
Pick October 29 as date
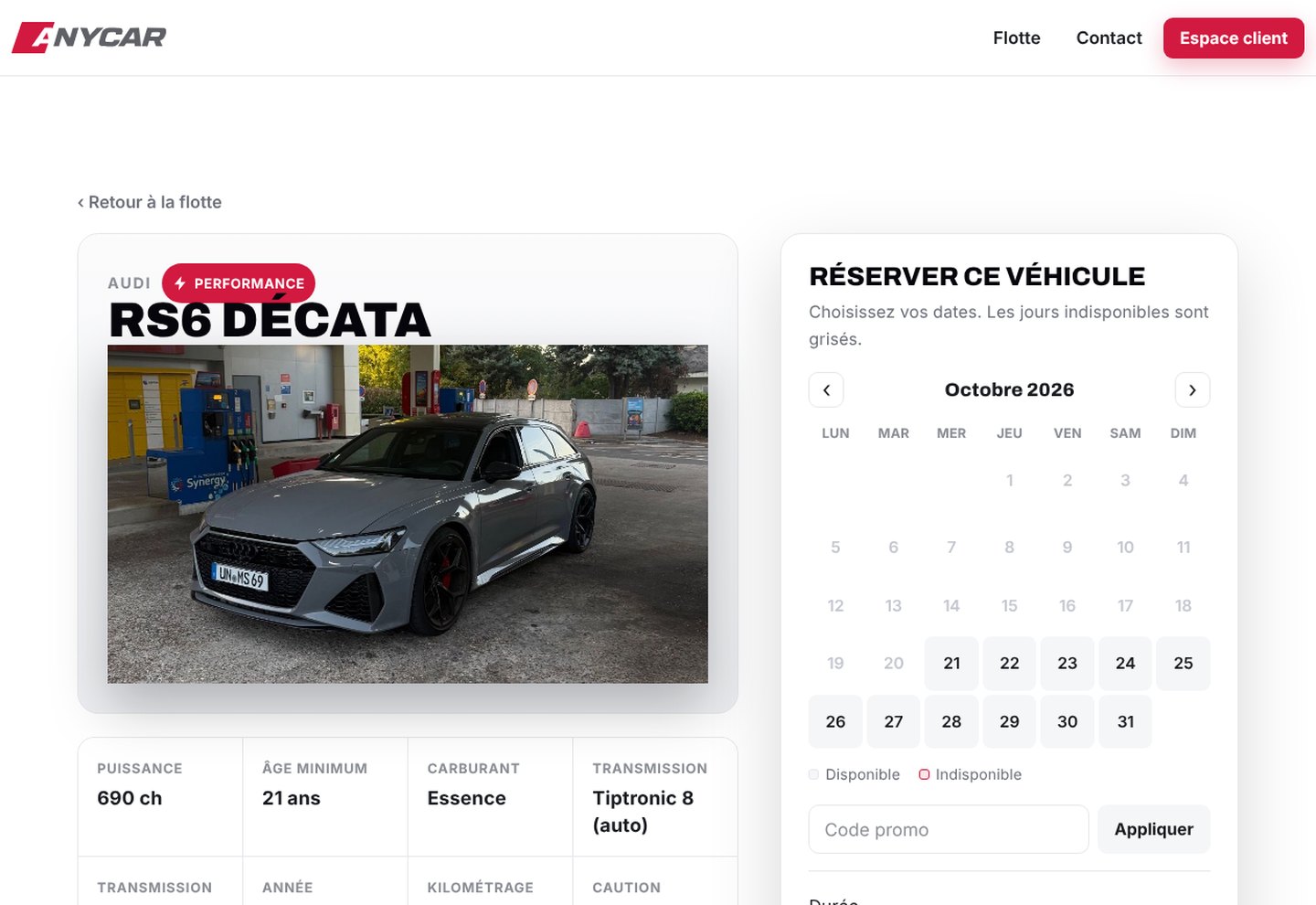point(1009,722)
